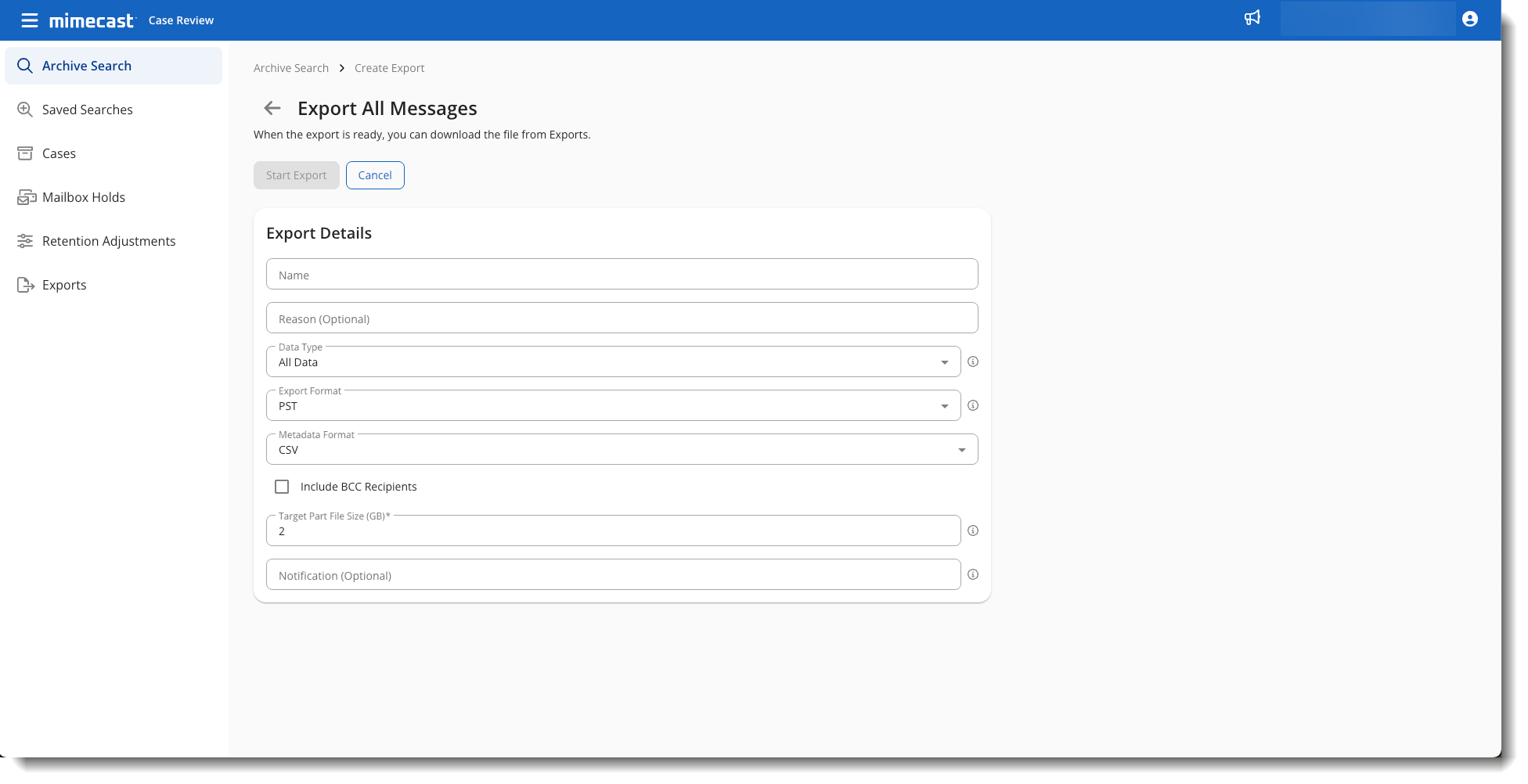Navigate to Exports in sidebar
1528x784 pixels.
[64, 285]
